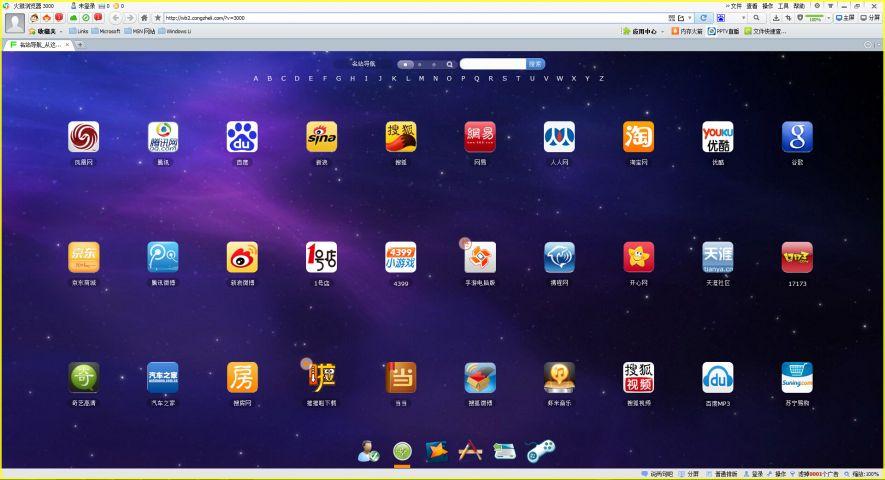Open the Jingdong mall icon
Viewport: 885px width, 480px height.
point(84,258)
